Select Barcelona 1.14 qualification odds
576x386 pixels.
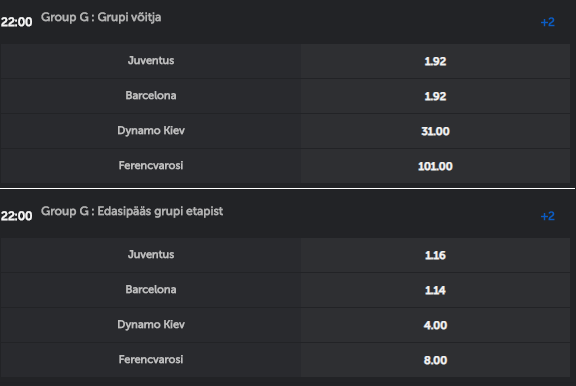435,290
